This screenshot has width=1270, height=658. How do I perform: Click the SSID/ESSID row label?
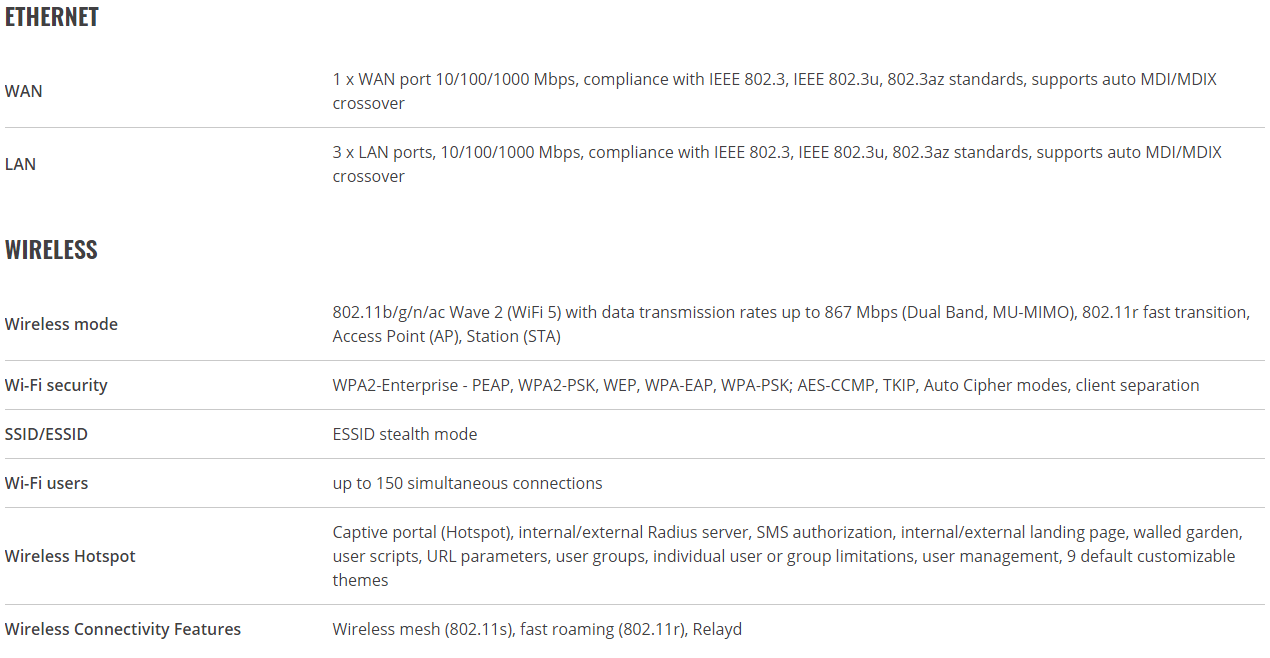[x=46, y=434]
